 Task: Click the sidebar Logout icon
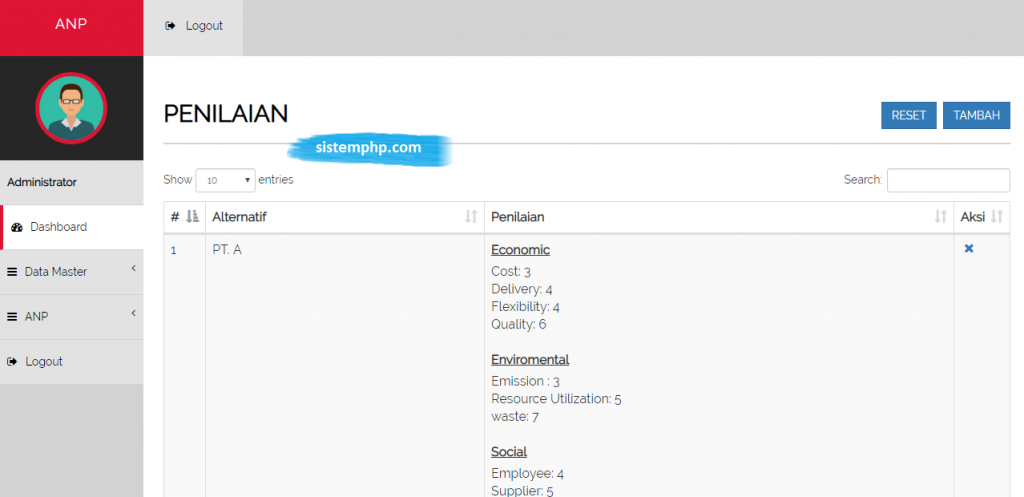[x=12, y=362]
